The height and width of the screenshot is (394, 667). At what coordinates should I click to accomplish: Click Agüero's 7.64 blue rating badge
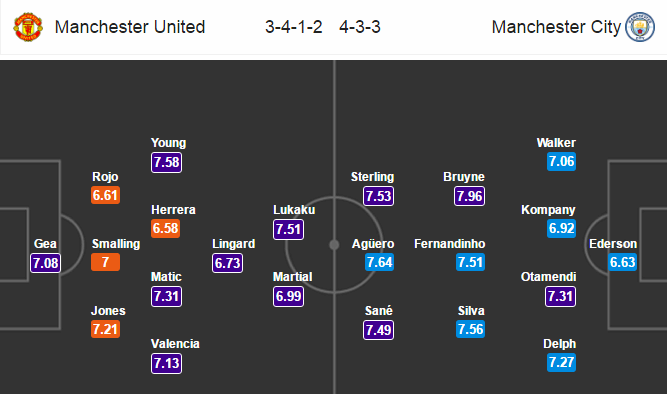tap(379, 262)
